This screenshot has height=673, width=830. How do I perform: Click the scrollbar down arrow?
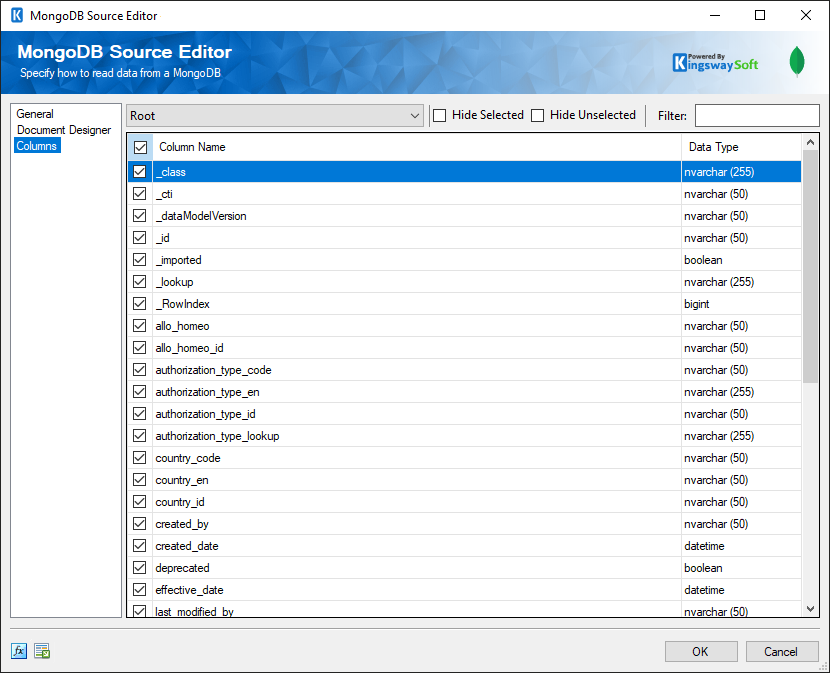[810, 609]
